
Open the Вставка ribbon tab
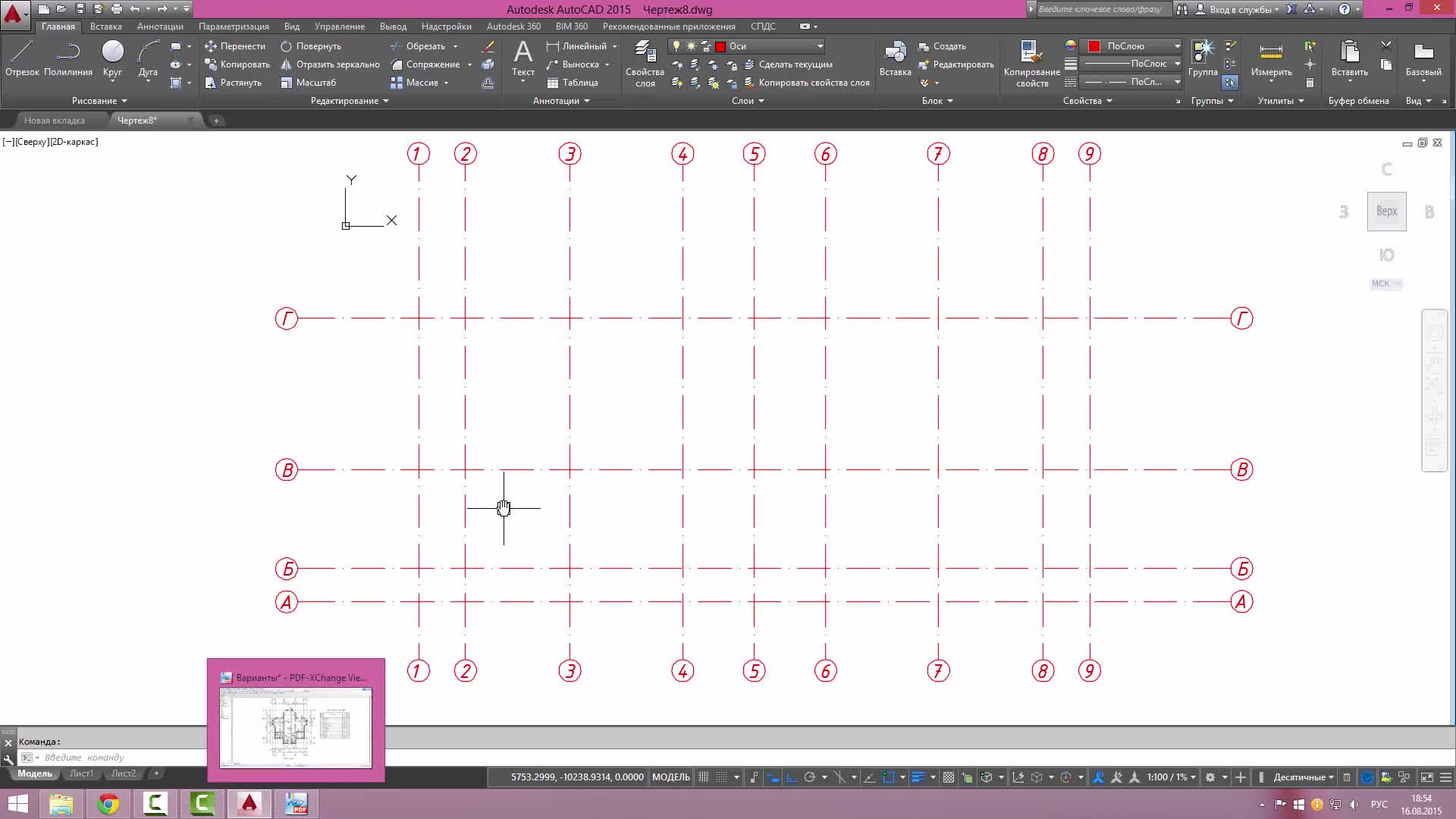click(x=105, y=27)
